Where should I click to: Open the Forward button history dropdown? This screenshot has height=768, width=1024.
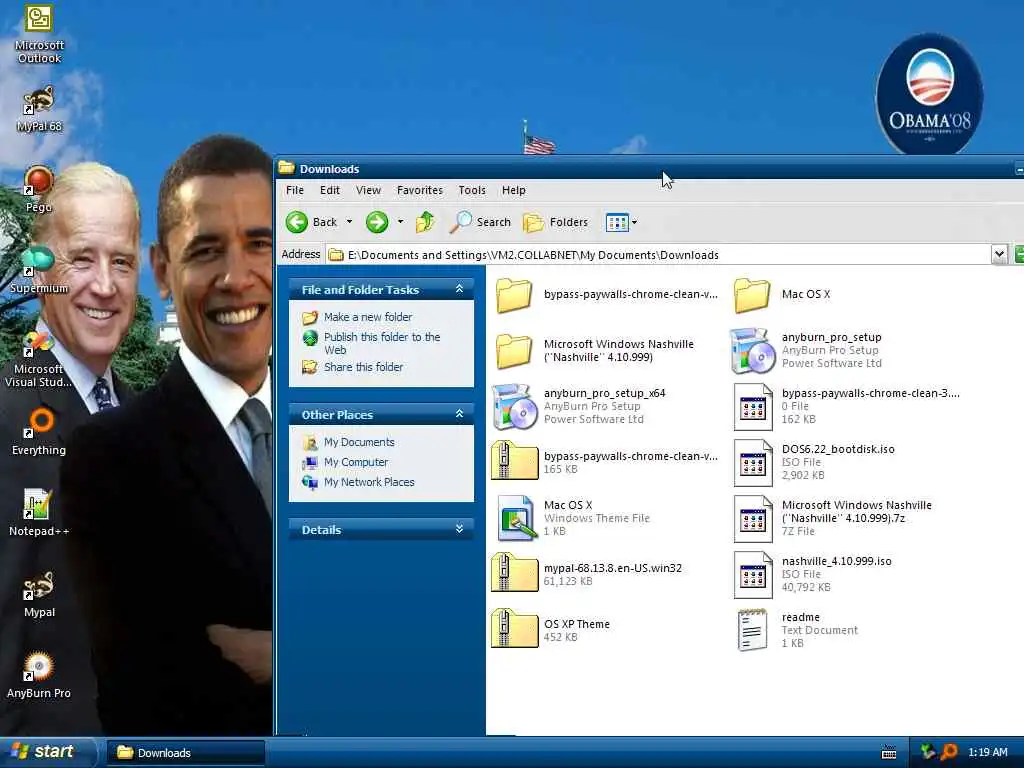point(400,222)
